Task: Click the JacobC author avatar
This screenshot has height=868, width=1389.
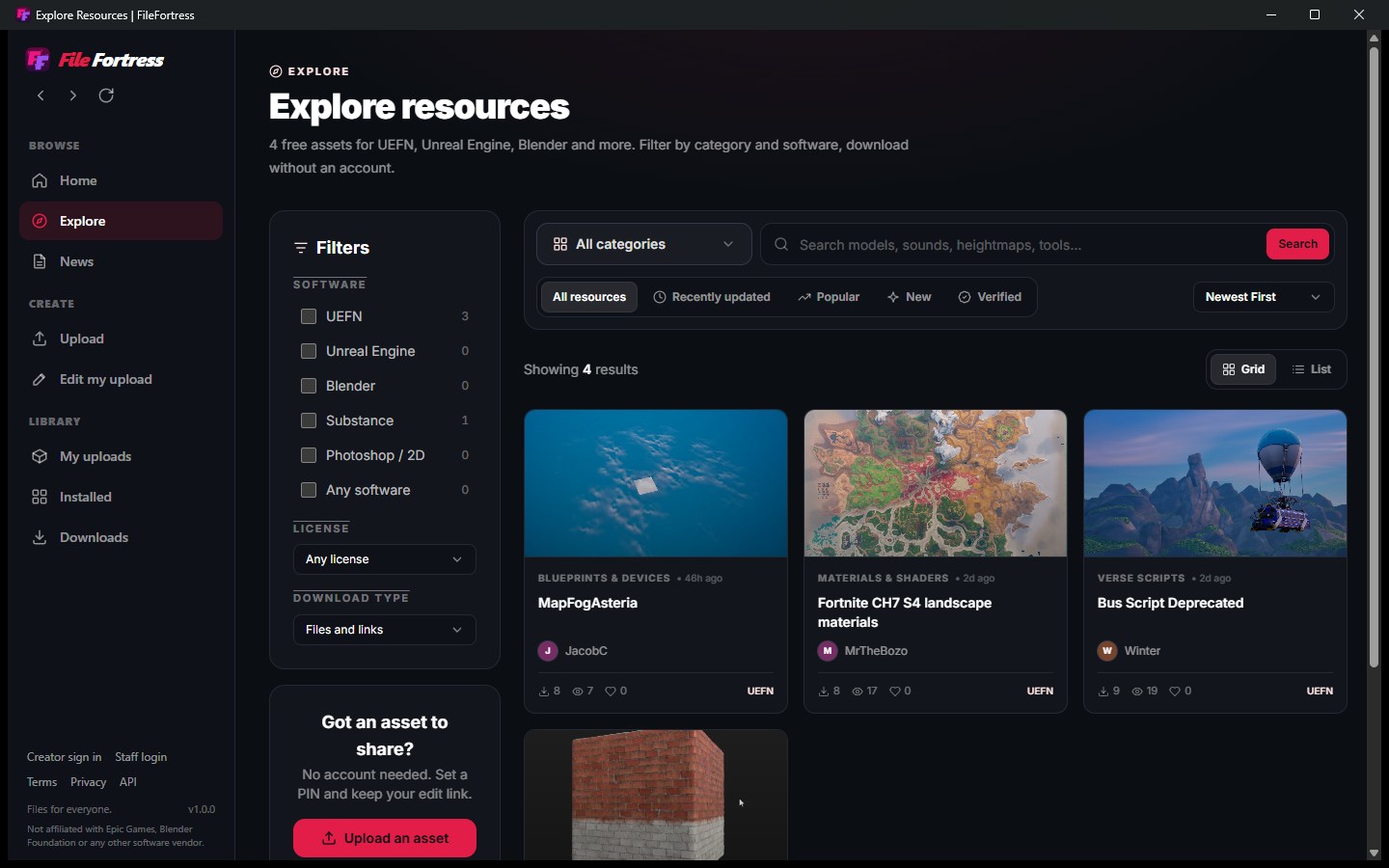Action: pyautogui.click(x=548, y=651)
